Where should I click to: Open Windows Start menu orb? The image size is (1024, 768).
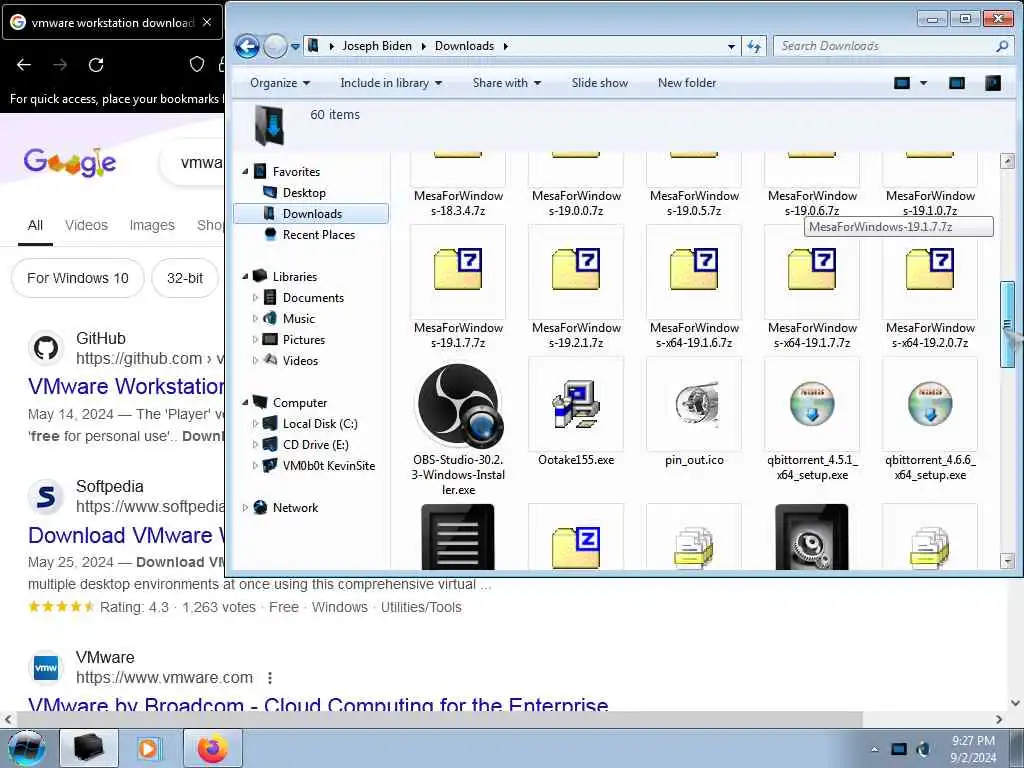[x=27, y=748]
